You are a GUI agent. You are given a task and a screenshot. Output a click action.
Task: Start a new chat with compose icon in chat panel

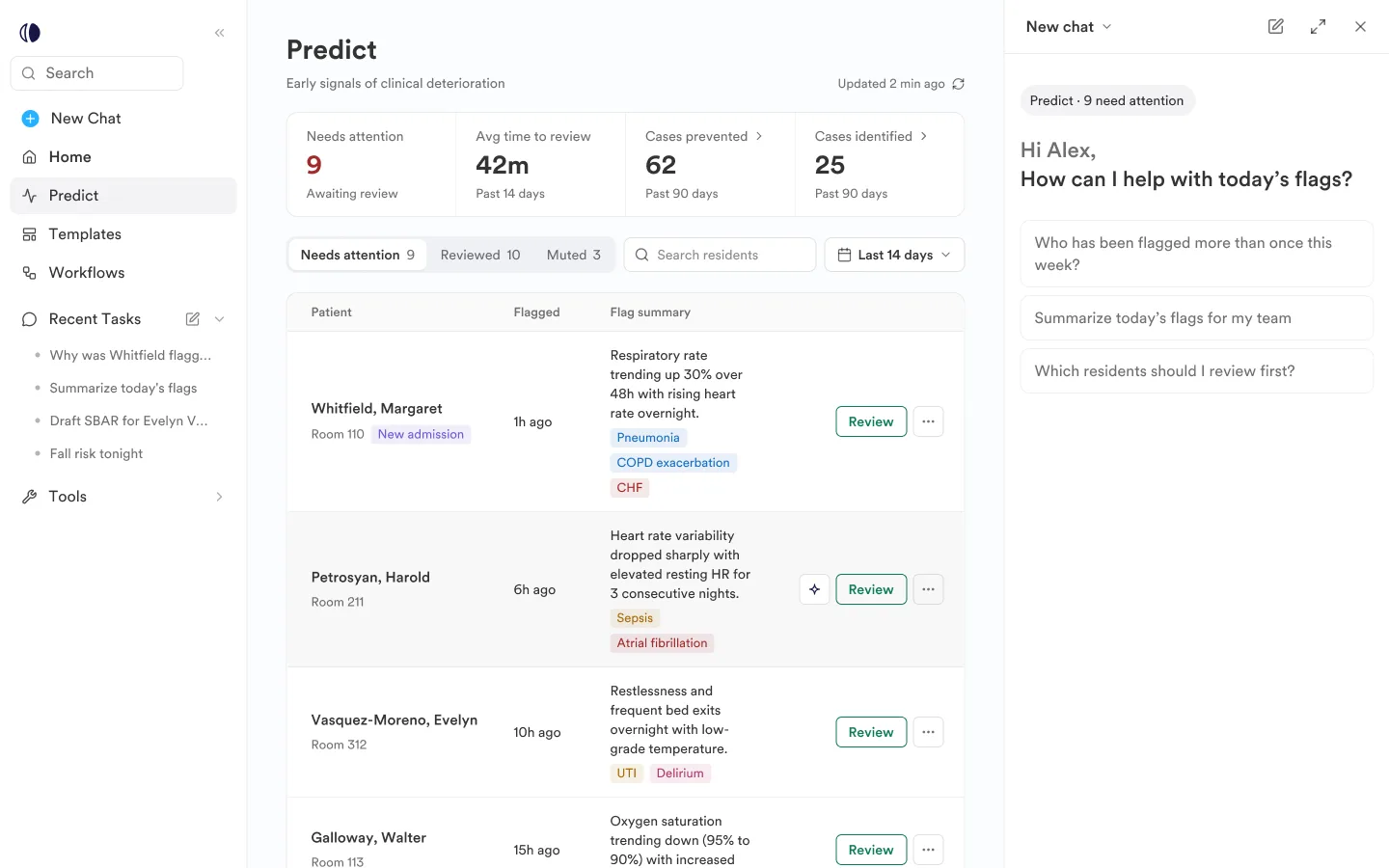click(x=1276, y=27)
